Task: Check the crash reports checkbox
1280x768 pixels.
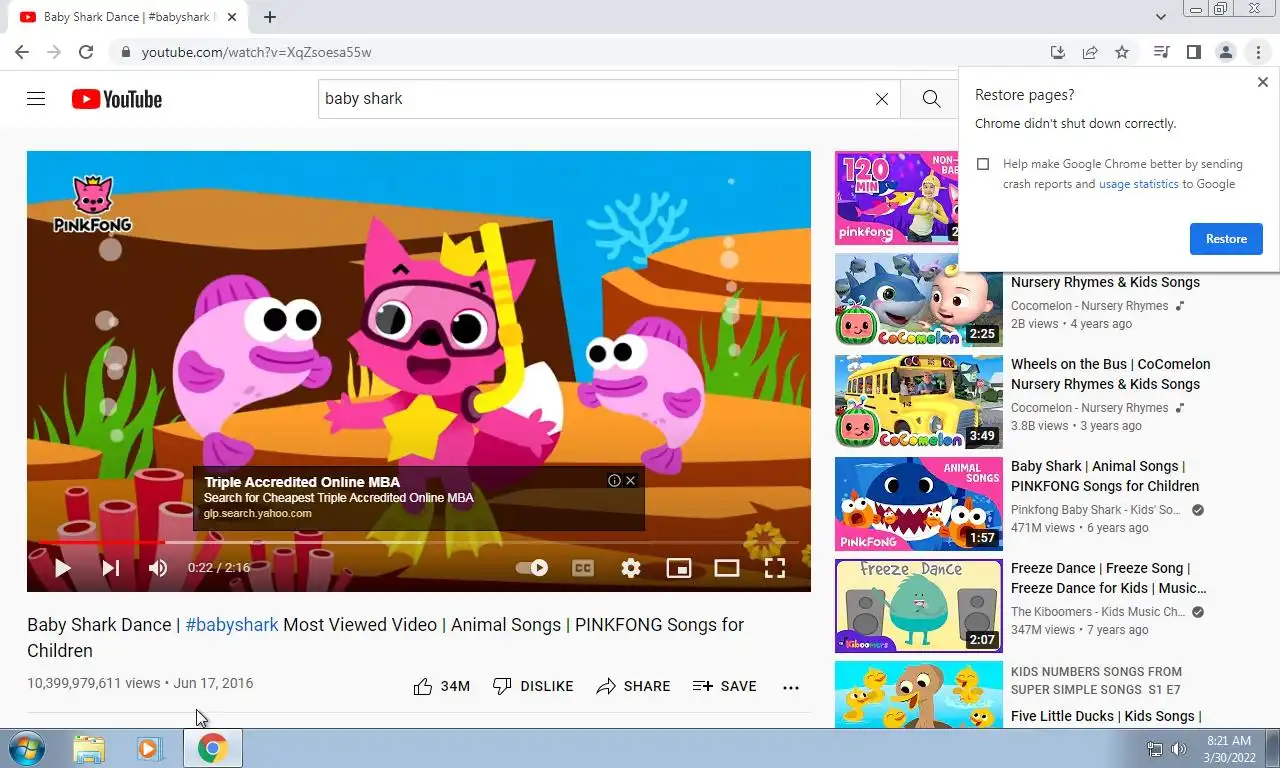Action: click(983, 164)
